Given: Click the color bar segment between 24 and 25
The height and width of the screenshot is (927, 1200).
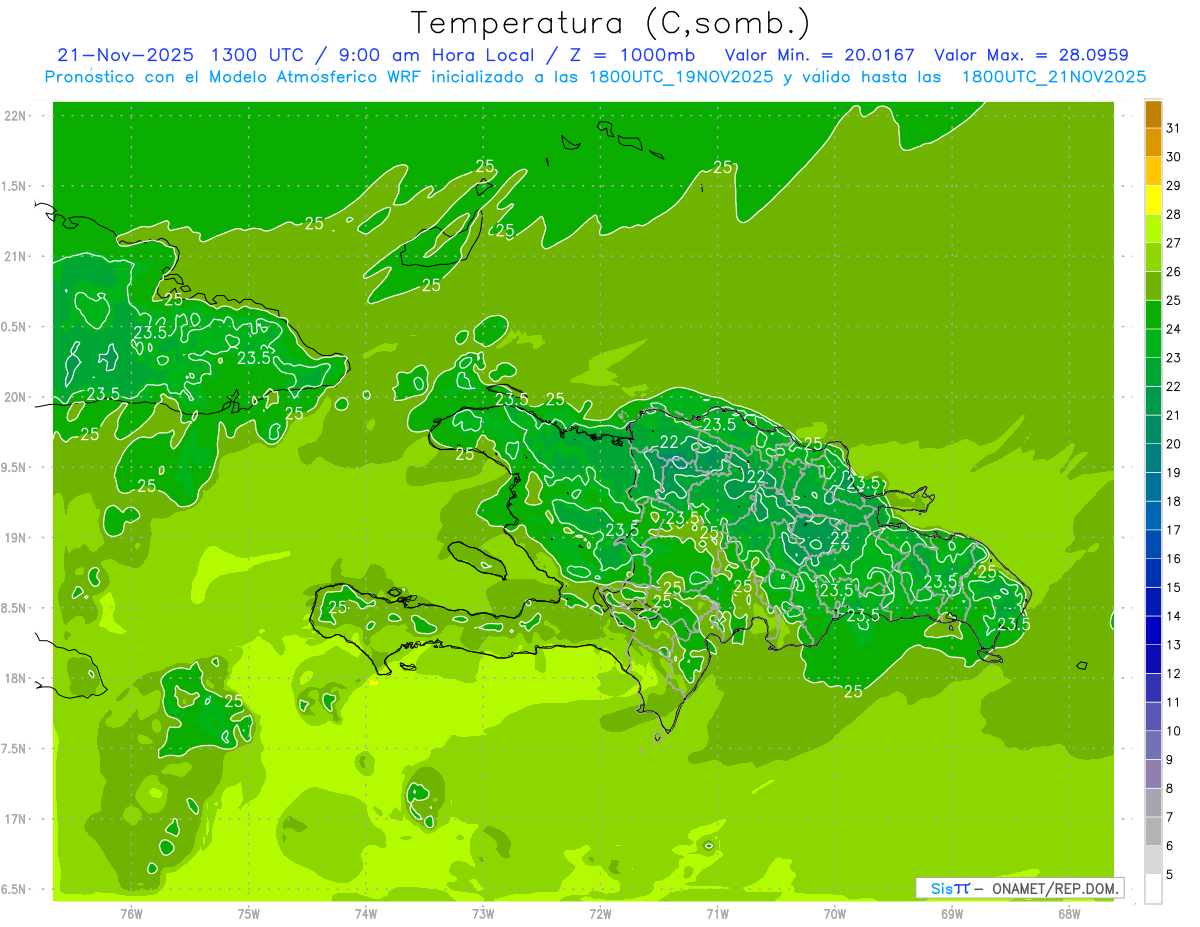Looking at the screenshot, I should 1153,315.
